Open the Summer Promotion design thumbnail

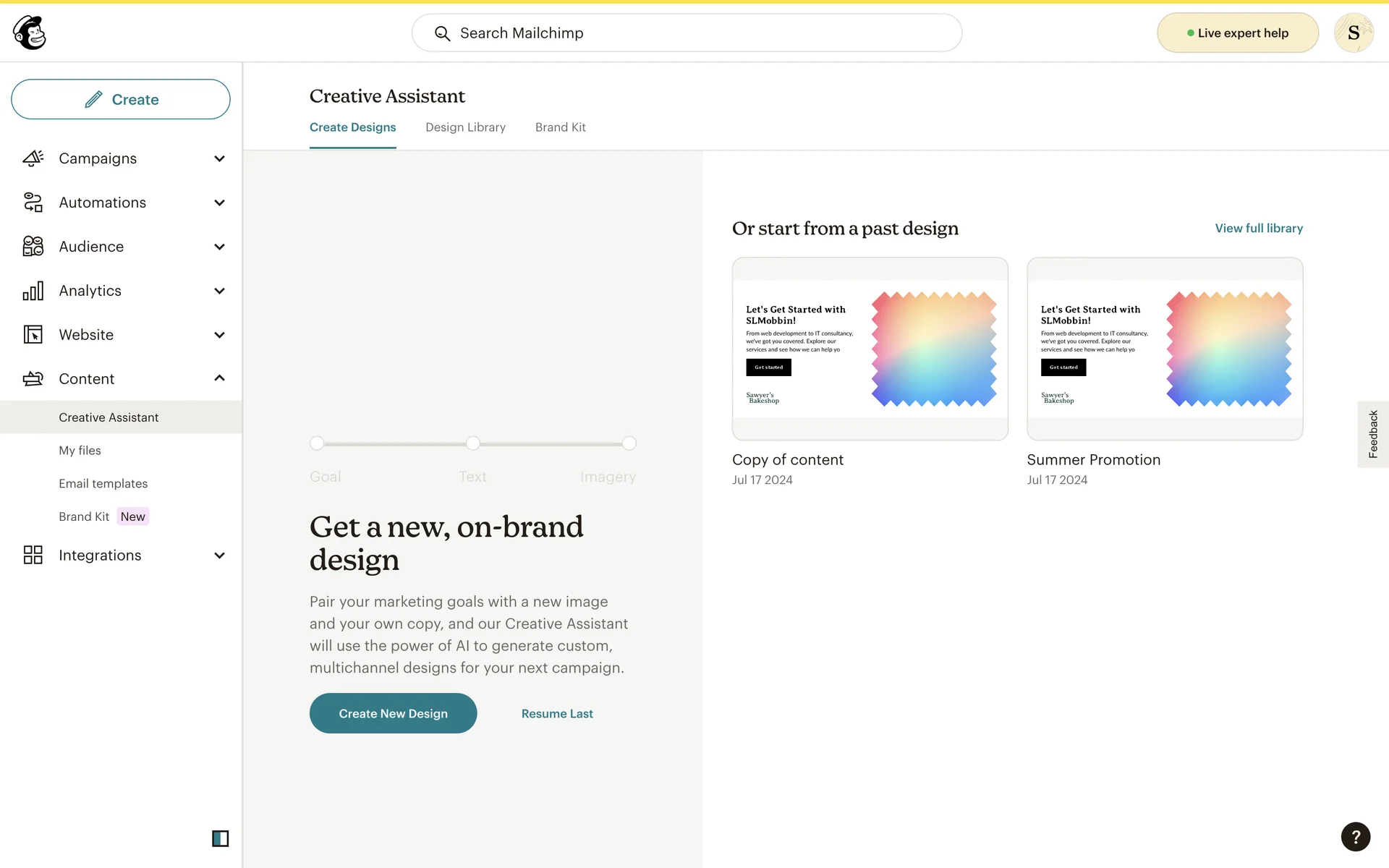point(1165,349)
